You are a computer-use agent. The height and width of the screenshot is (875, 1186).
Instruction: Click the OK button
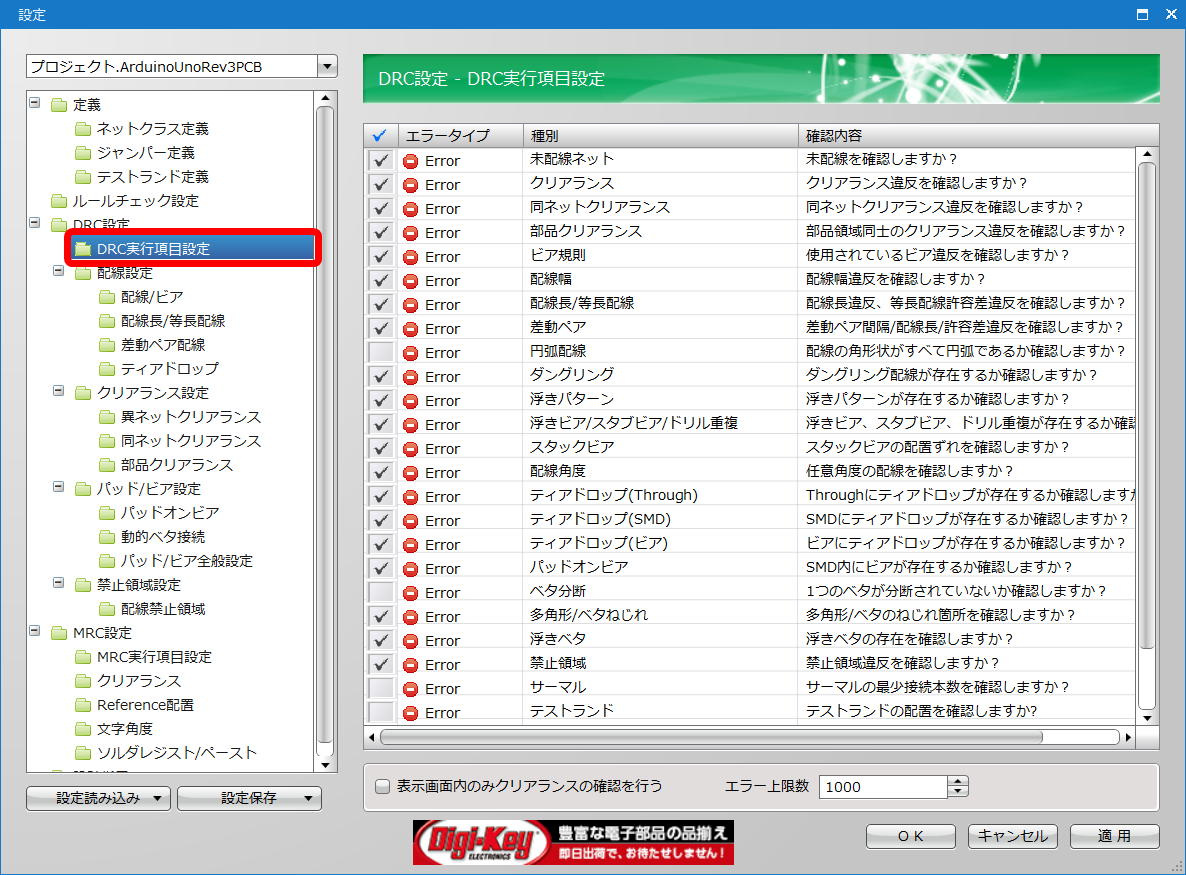[910, 836]
